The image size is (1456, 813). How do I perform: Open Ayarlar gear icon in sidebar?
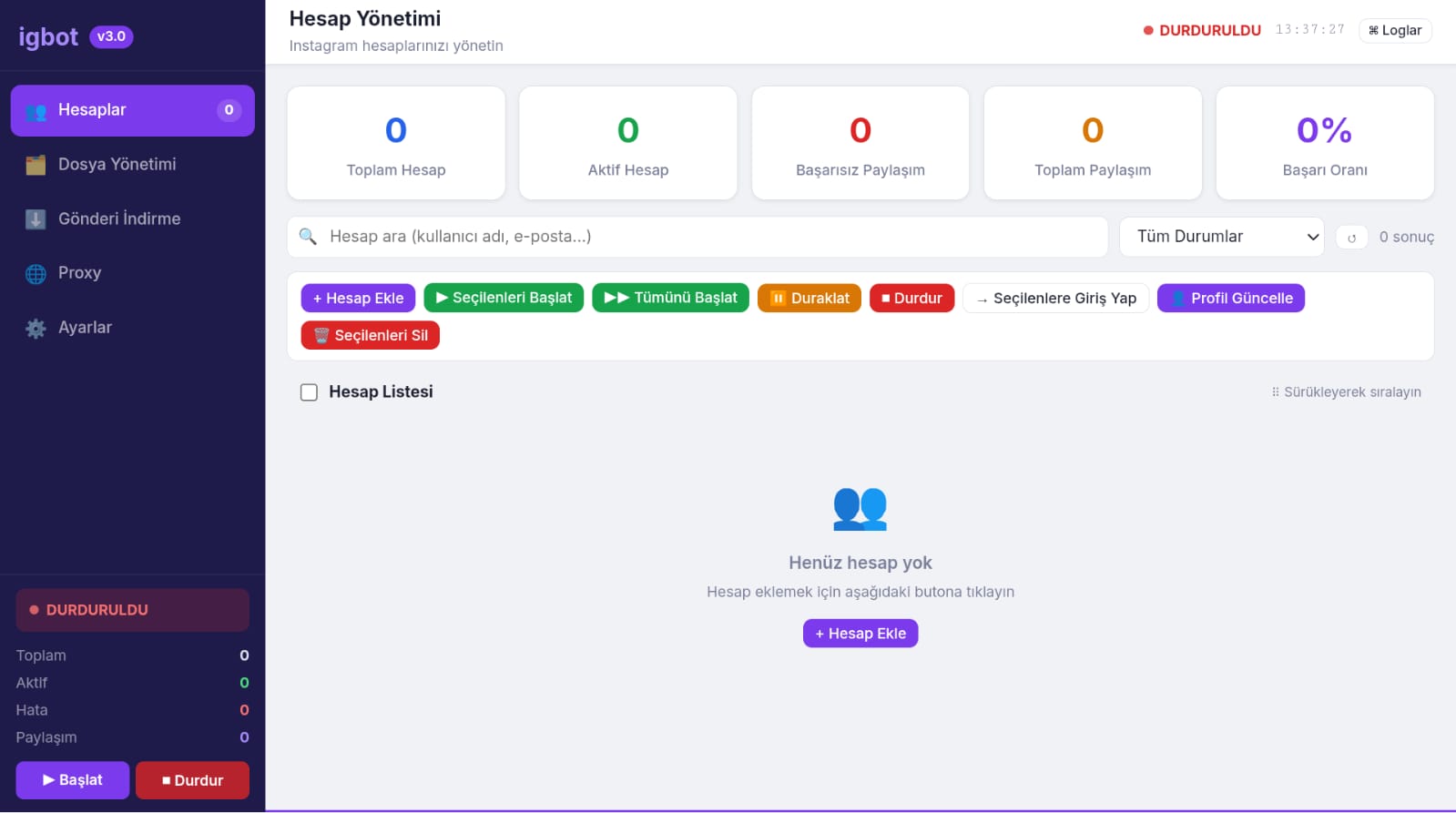click(x=36, y=329)
